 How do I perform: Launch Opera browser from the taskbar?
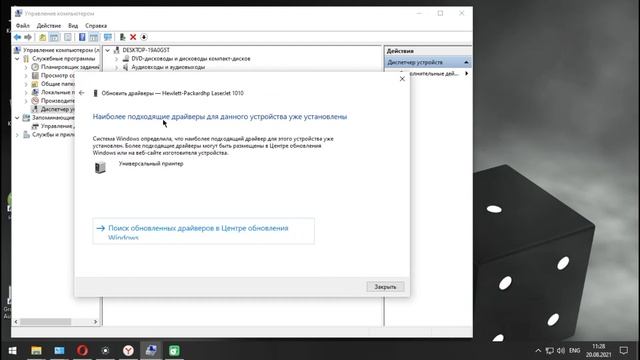(x=82, y=351)
